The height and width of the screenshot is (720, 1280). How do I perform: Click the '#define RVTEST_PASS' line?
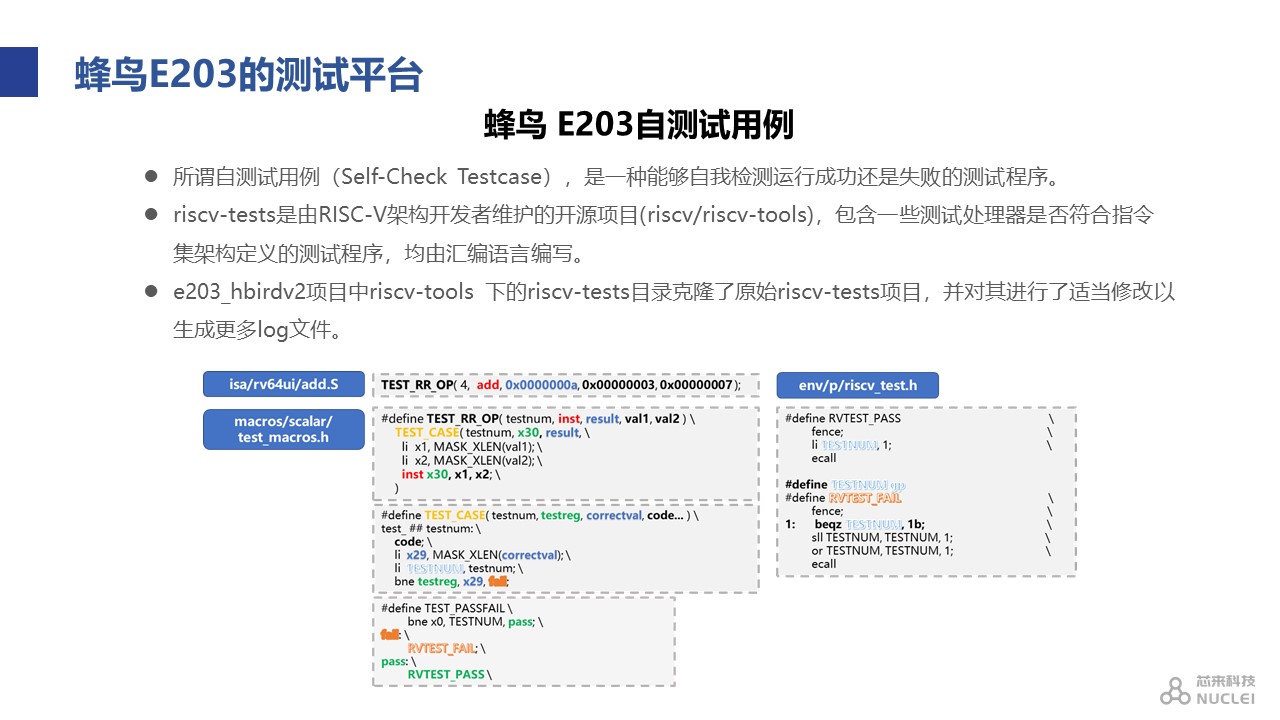click(x=843, y=419)
